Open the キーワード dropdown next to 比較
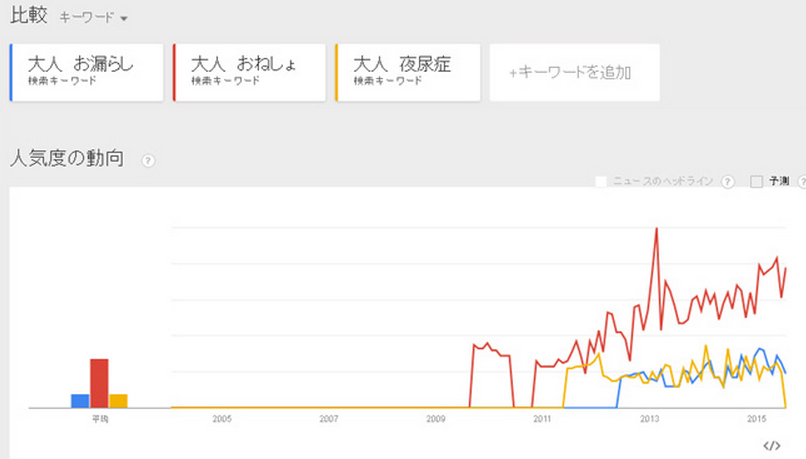The width and height of the screenshot is (806, 459). (x=94, y=17)
